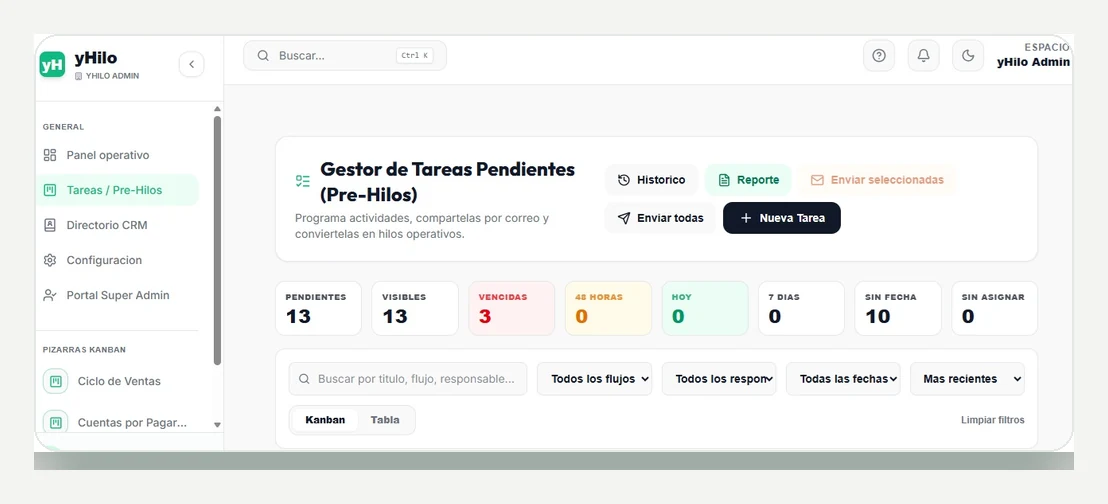Click the Configuracion gear icon
Screen dimensions: 1108x504
pos(49,260)
